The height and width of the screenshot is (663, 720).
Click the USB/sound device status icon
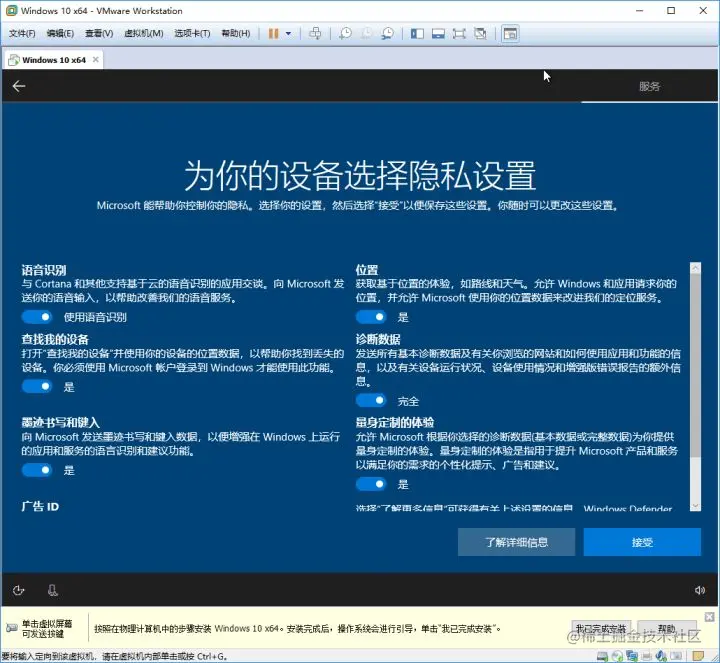[x=661, y=656]
